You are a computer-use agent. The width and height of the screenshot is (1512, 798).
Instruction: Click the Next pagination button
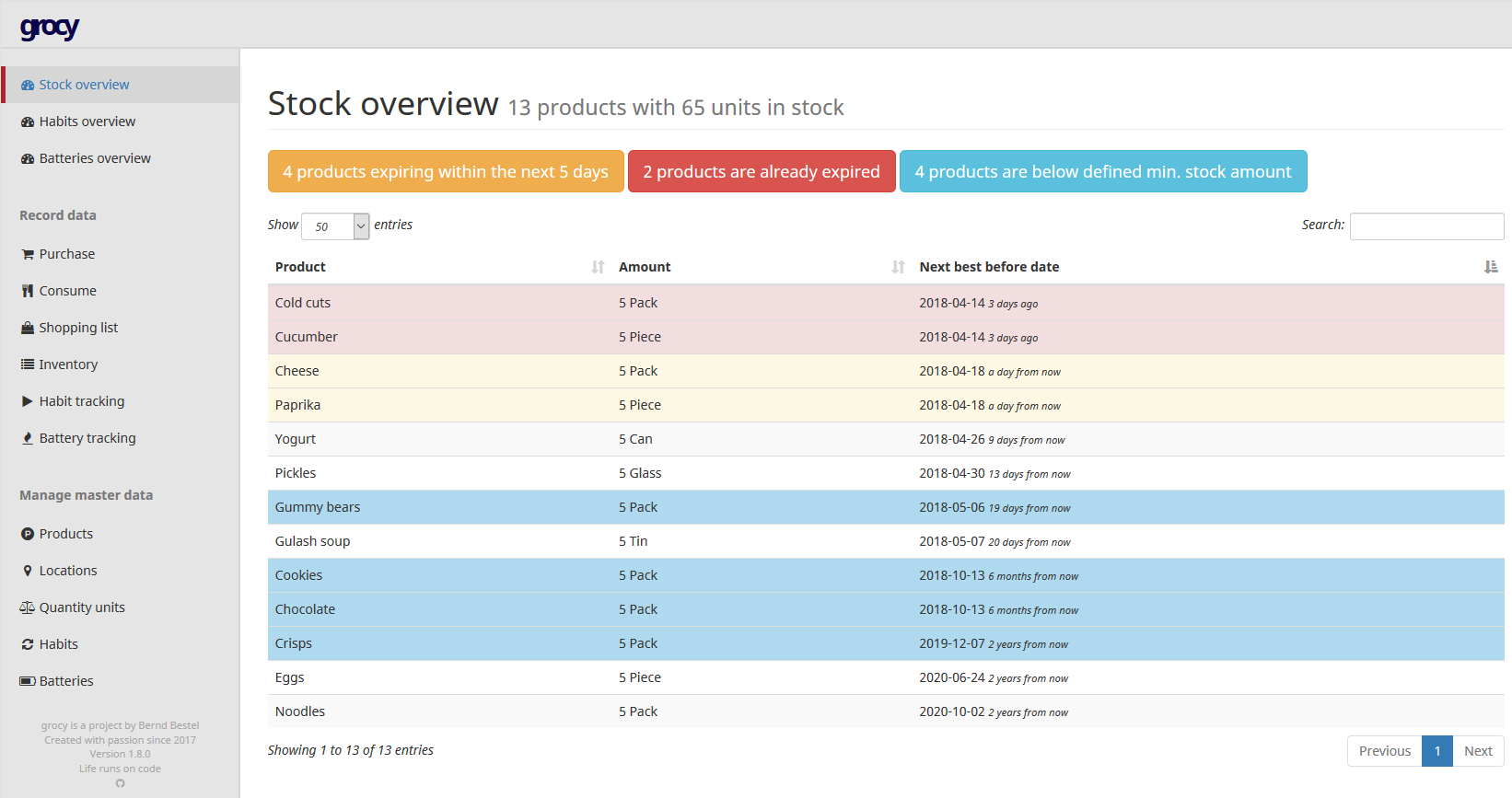1478,751
